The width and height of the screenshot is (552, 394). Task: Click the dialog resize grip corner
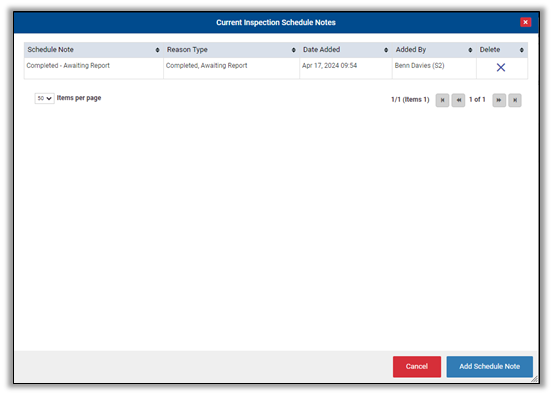(x=534, y=379)
